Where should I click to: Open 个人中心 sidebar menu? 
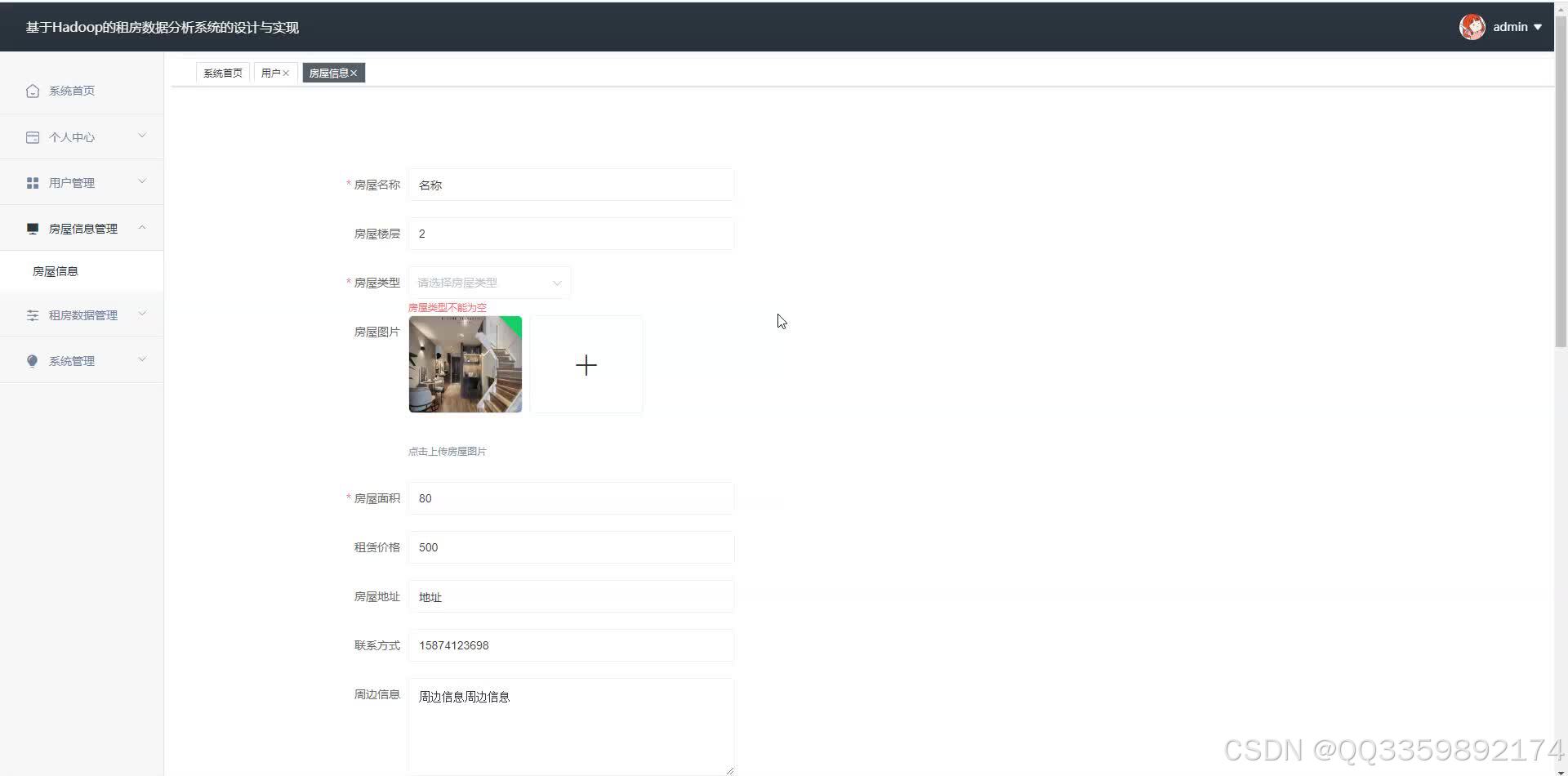[82, 137]
